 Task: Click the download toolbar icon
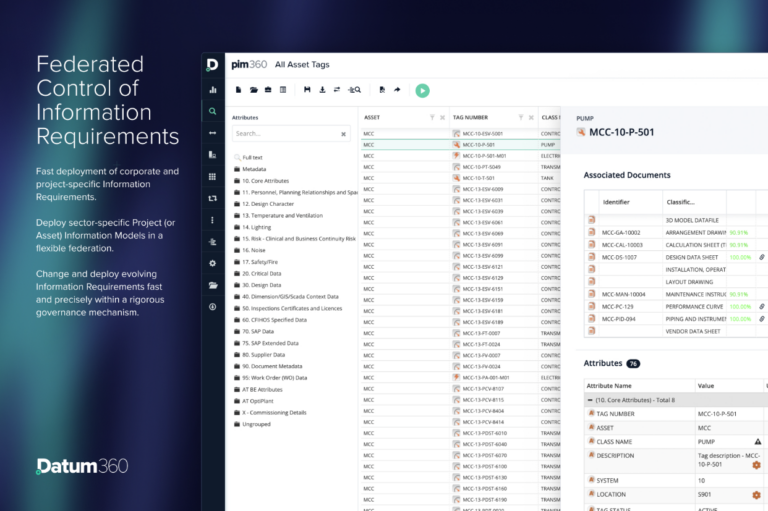pyautogui.click(x=322, y=90)
